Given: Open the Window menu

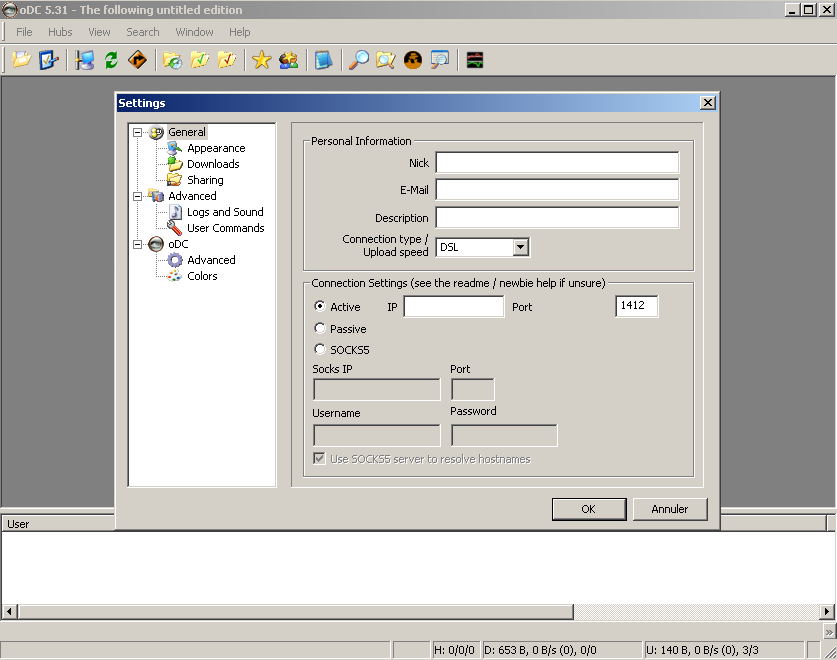Looking at the screenshot, I should click(194, 32).
